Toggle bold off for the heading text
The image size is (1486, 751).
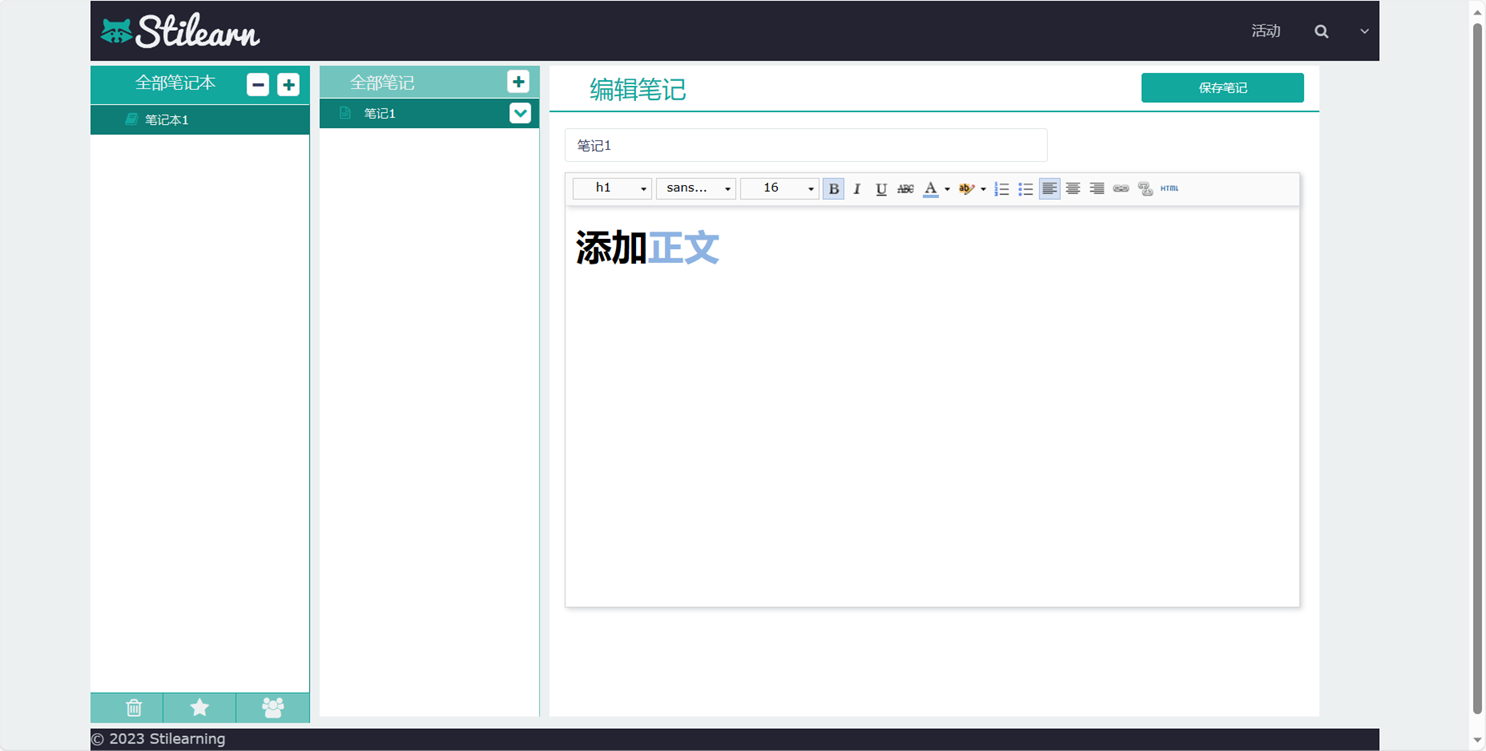pos(833,188)
